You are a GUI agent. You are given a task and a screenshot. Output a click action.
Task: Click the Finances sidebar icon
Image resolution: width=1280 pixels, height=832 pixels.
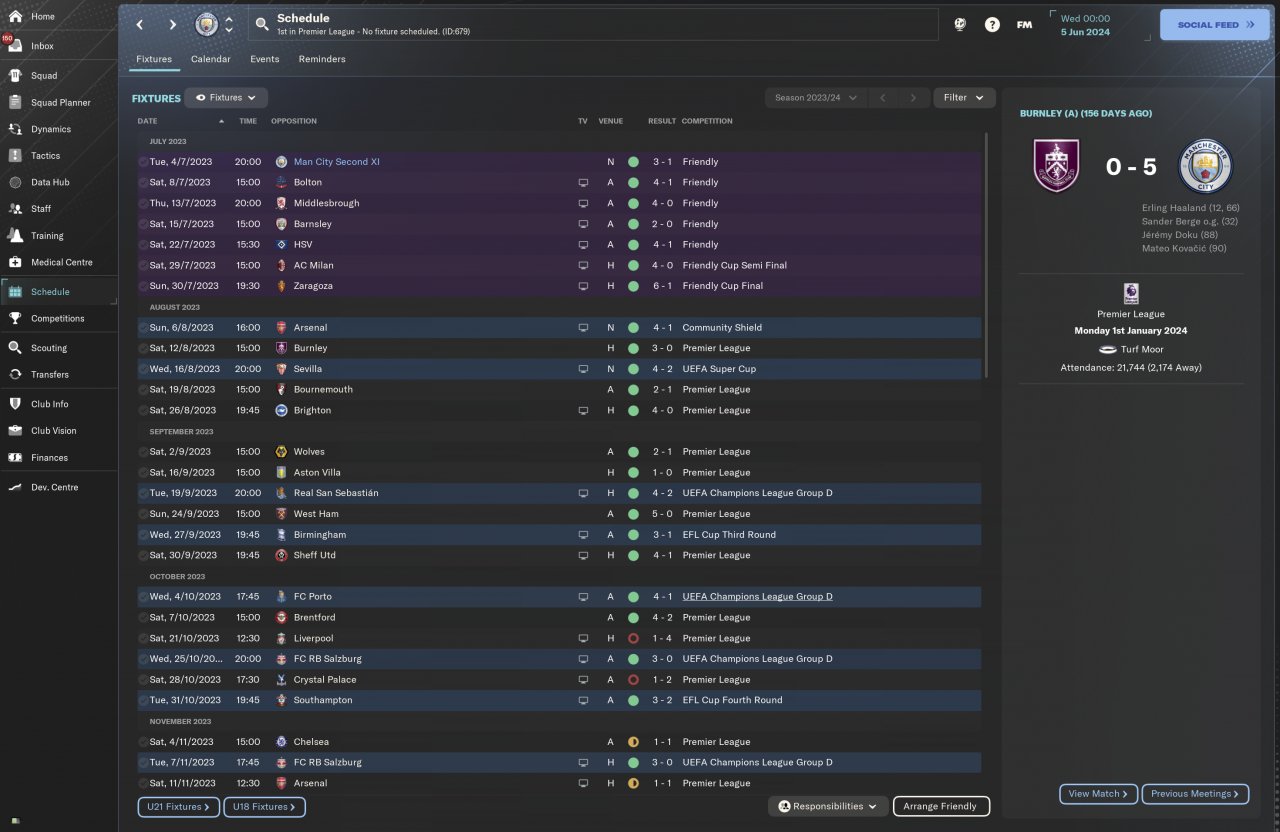tap(15, 457)
